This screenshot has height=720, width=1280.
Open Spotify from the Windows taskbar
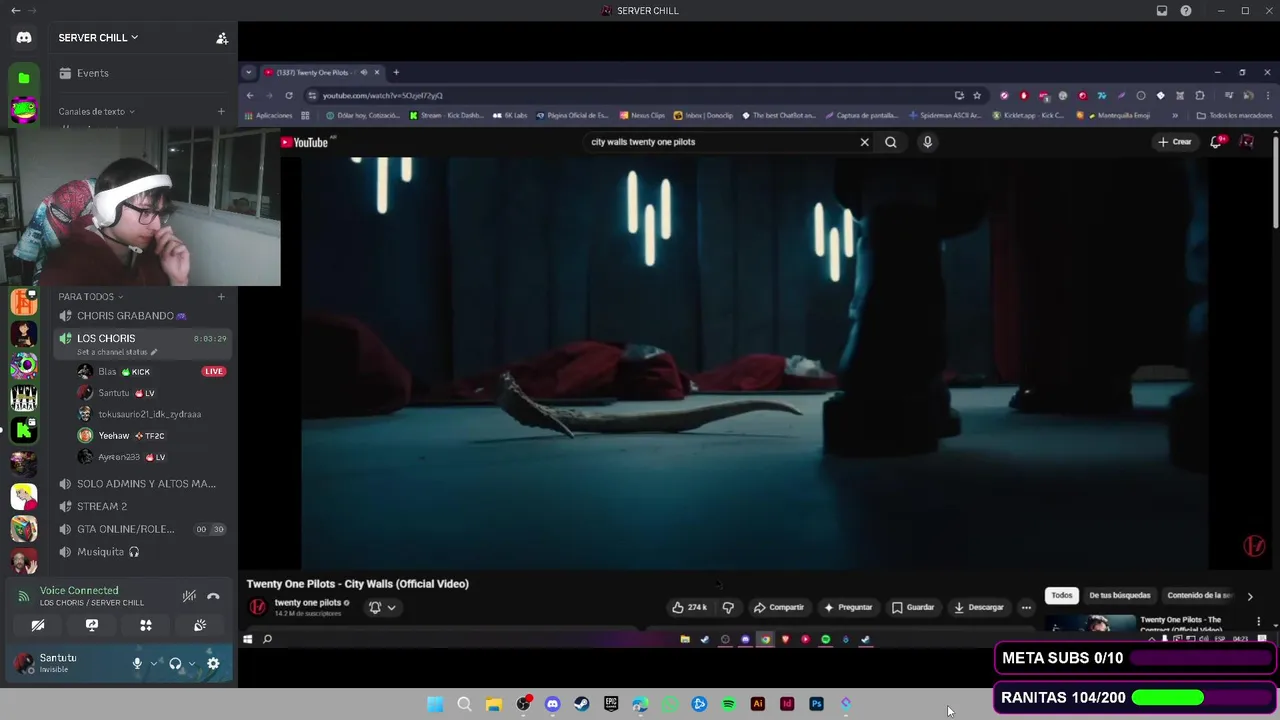[x=728, y=704]
